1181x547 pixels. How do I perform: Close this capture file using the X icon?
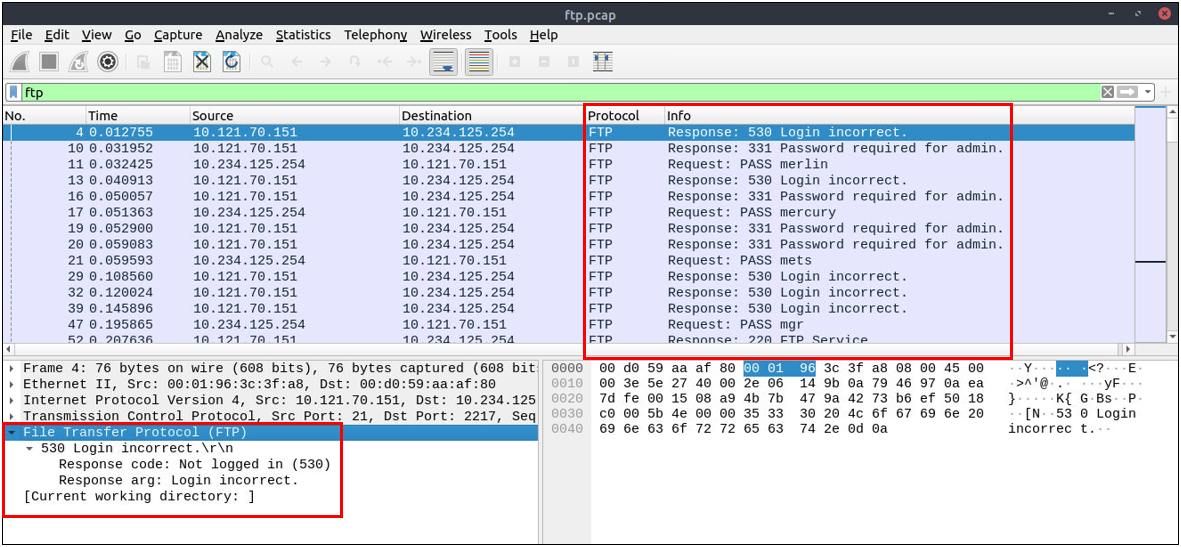coord(202,62)
